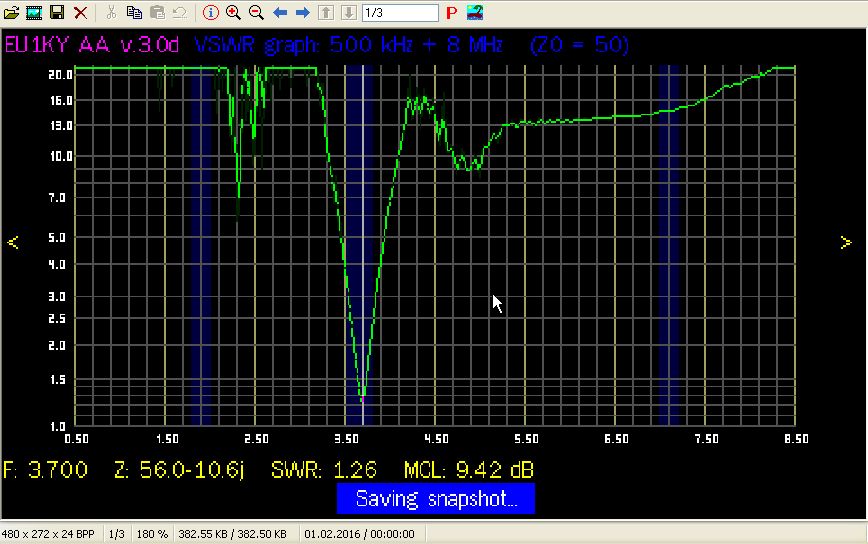Show image information with the red info icon
Viewport: 868px width, 544px height.
pyautogui.click(x=210, y=13)
